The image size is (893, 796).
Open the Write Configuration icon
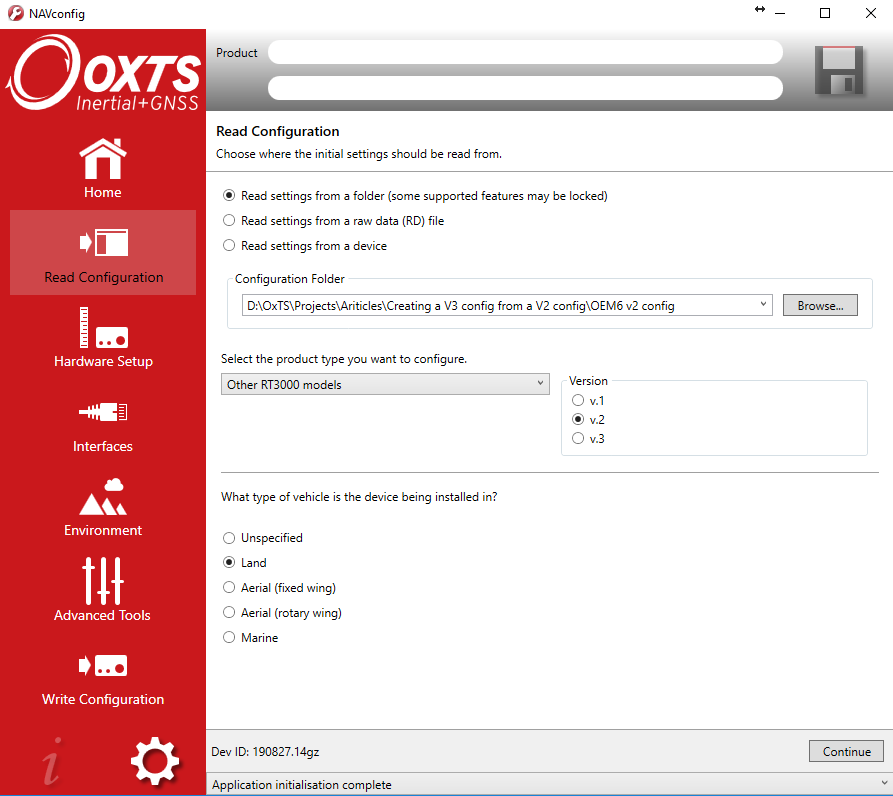[103, 665]
